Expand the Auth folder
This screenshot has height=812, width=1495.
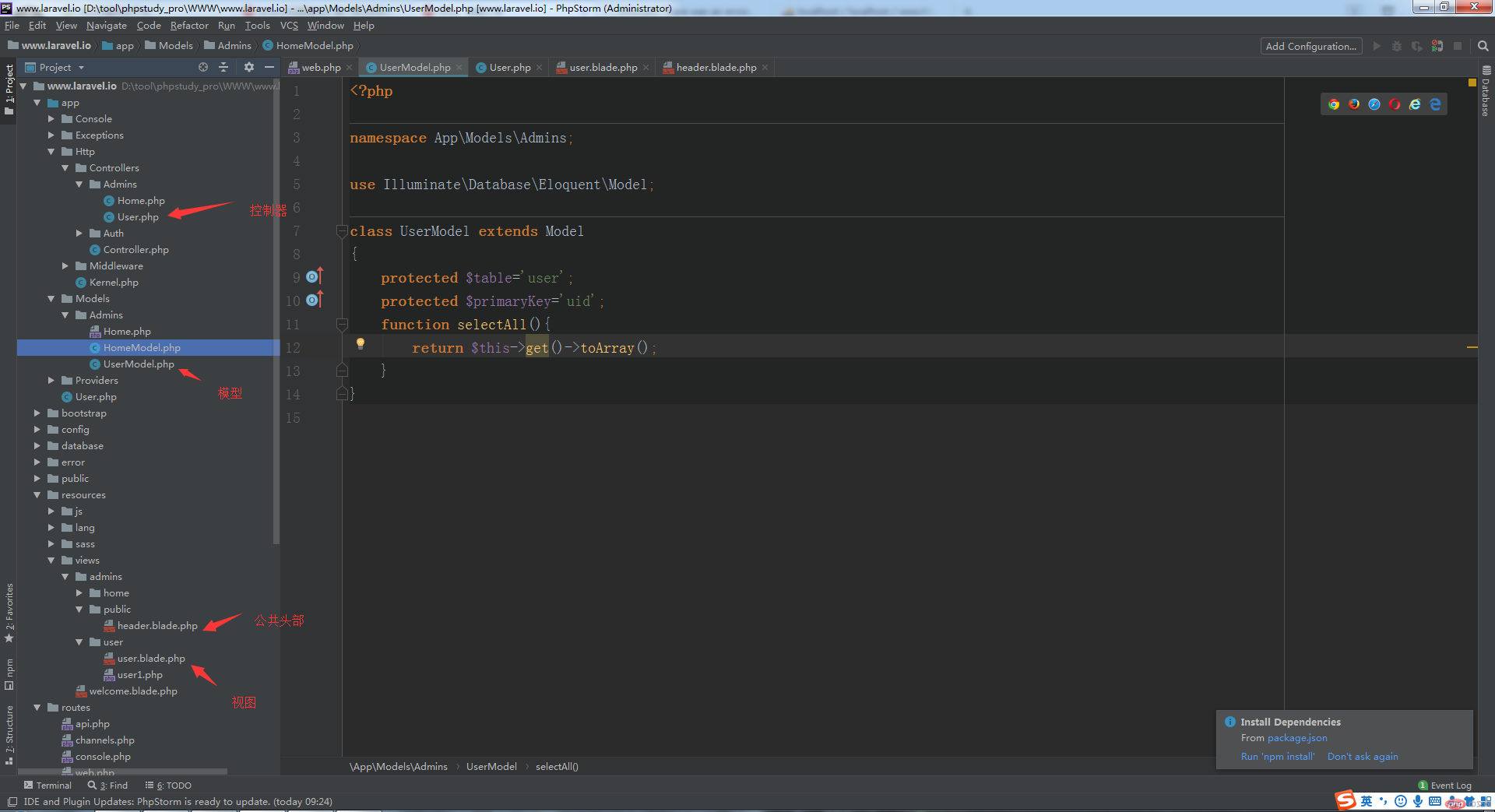[x=79, y=234]
